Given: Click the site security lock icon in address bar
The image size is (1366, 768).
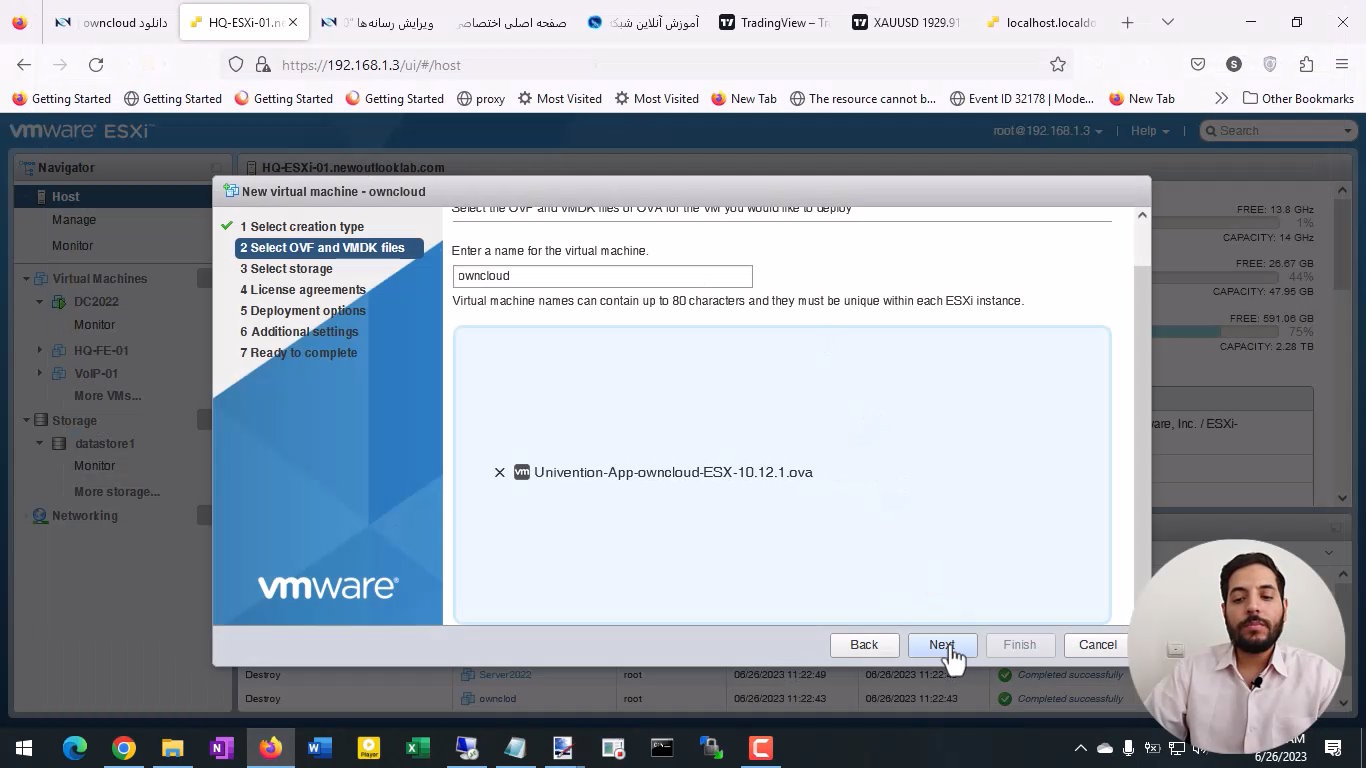Looking at the screenshot, I should tap(262, 65).
